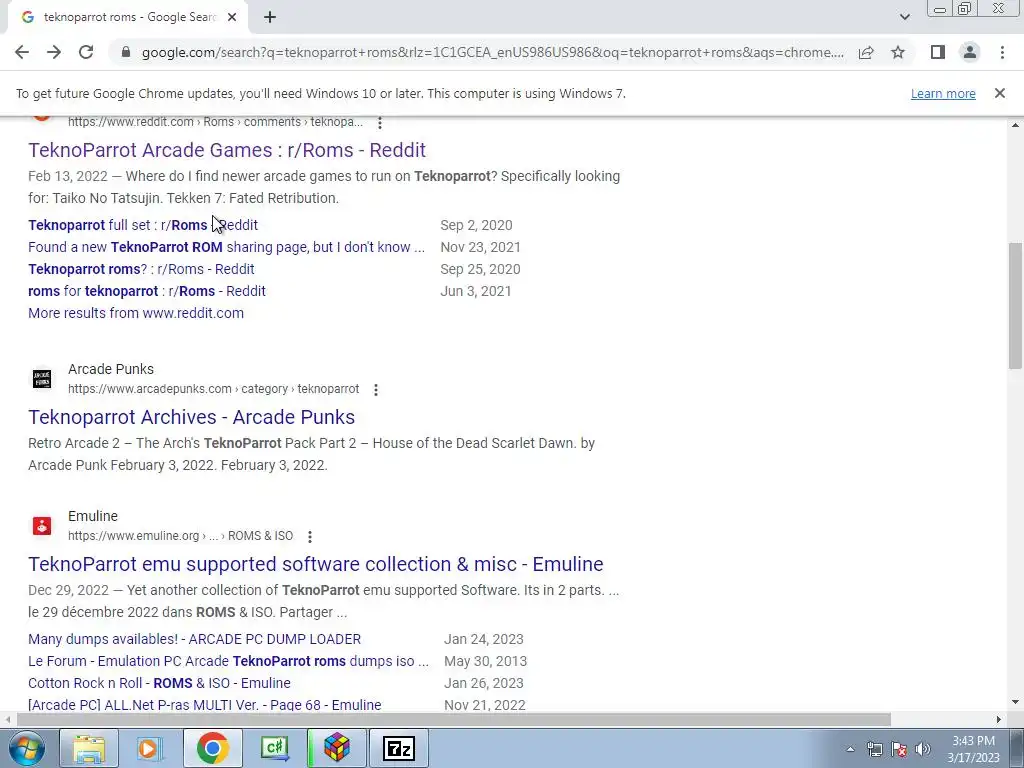Click horizontal scrollbar right arrow

[x=999, y=719]
